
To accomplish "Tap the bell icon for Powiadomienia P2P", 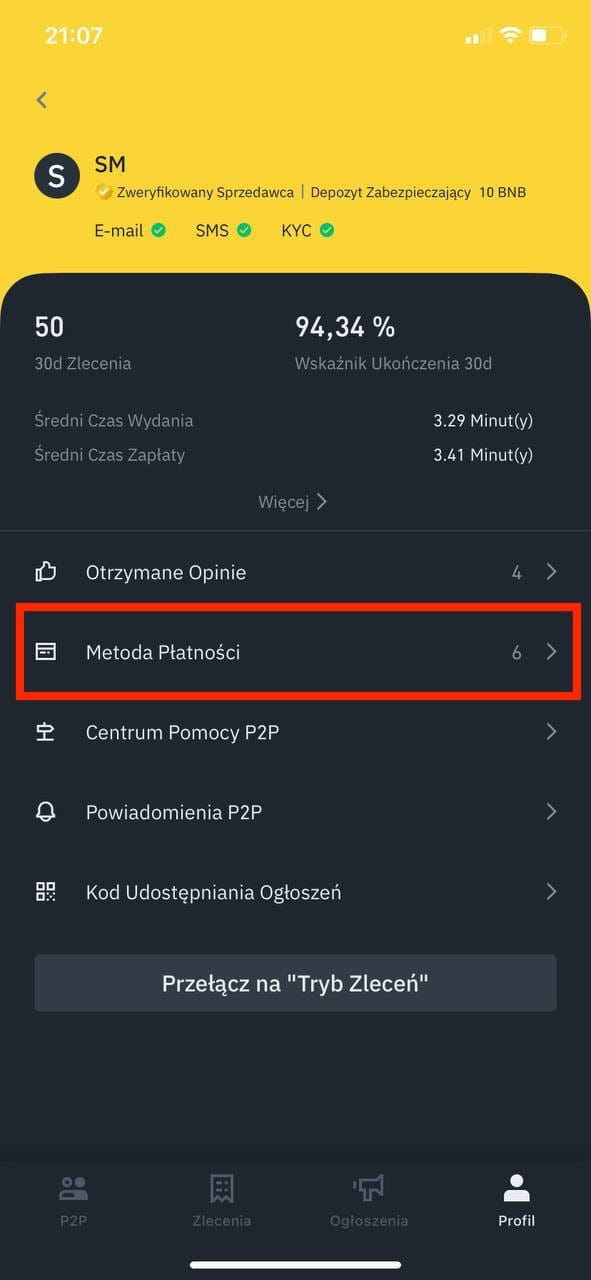I will tap(46, 811).
